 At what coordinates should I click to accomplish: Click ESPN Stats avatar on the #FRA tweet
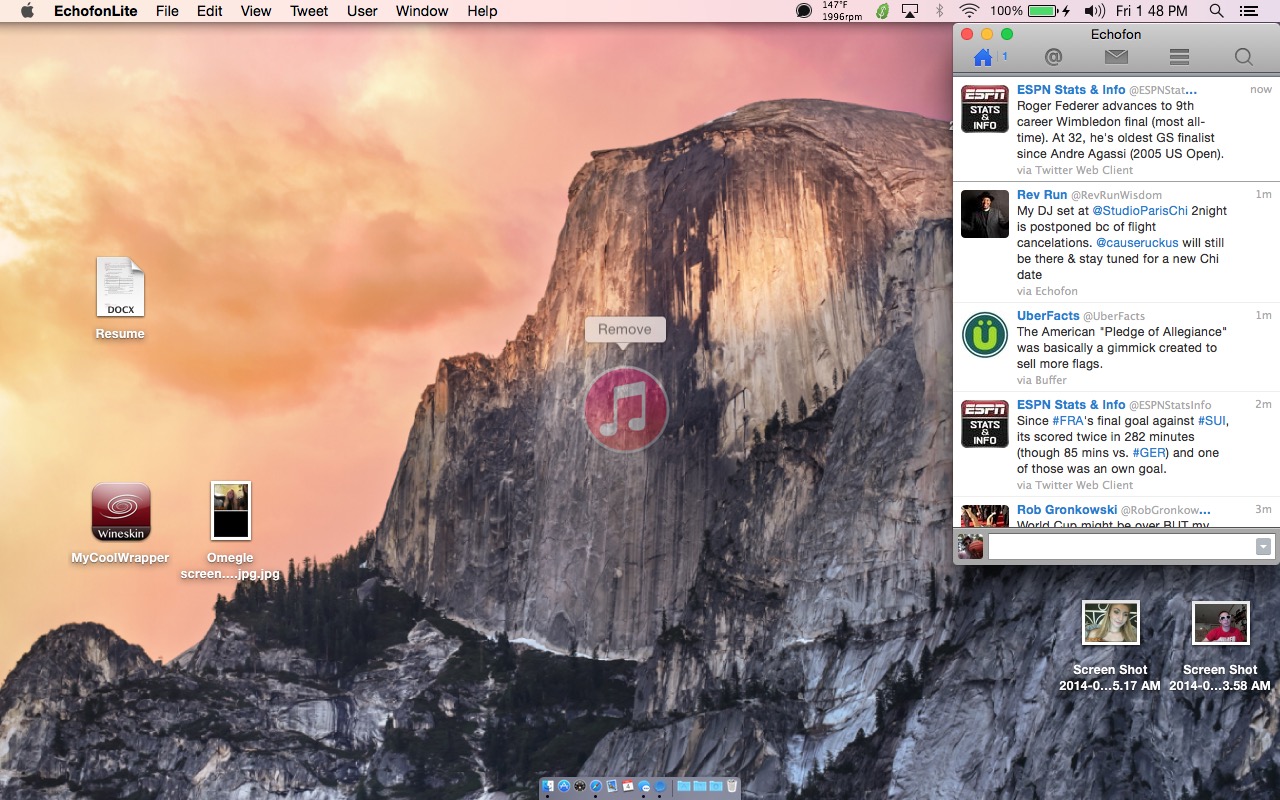pyautogui.click(x=985, y=424)
